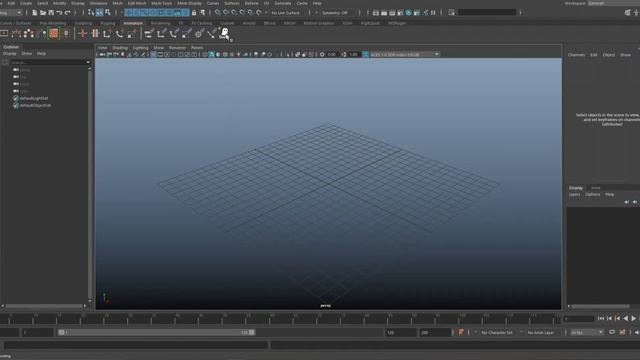Open the viewport Shading panel menu
Screen dimensions: 640x360
point(120,48)
